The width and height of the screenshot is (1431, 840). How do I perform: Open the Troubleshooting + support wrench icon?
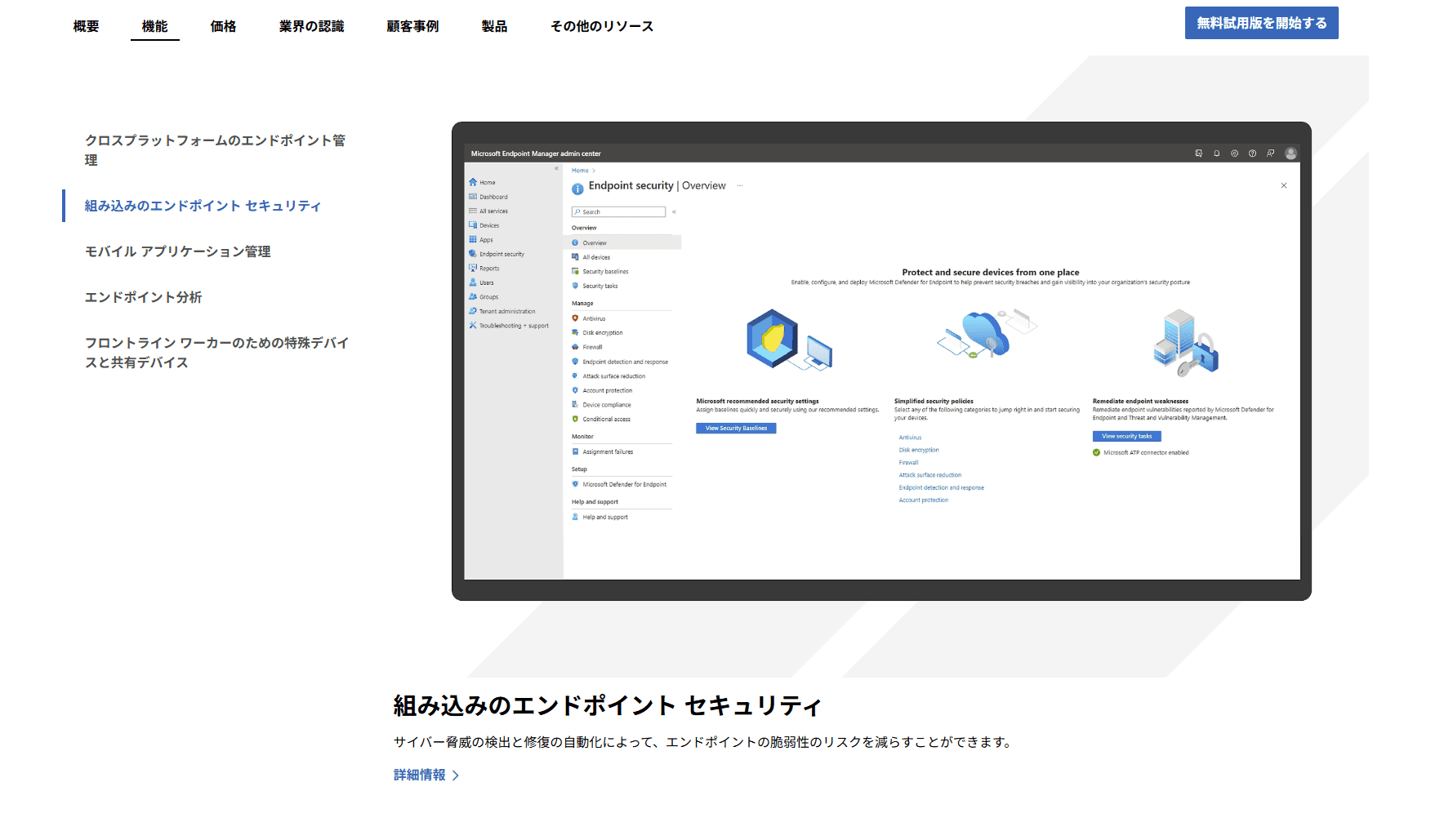point(473,325)
